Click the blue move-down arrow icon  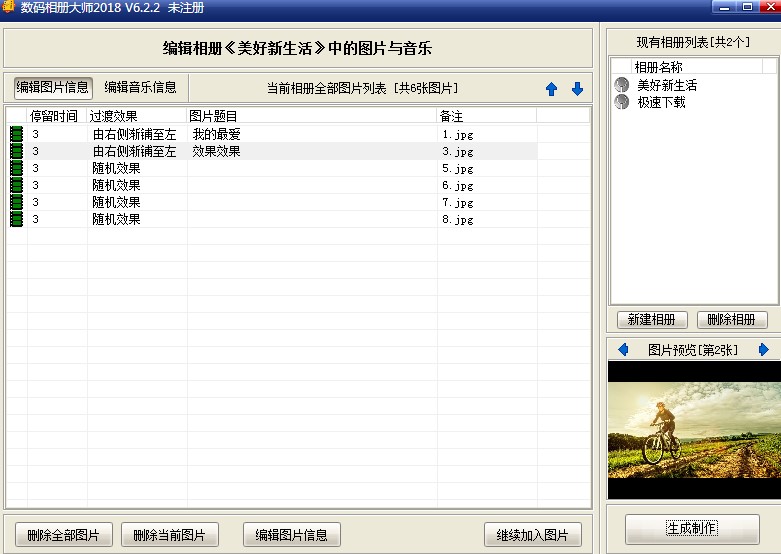pyautogui.click(x=577, y=89)
